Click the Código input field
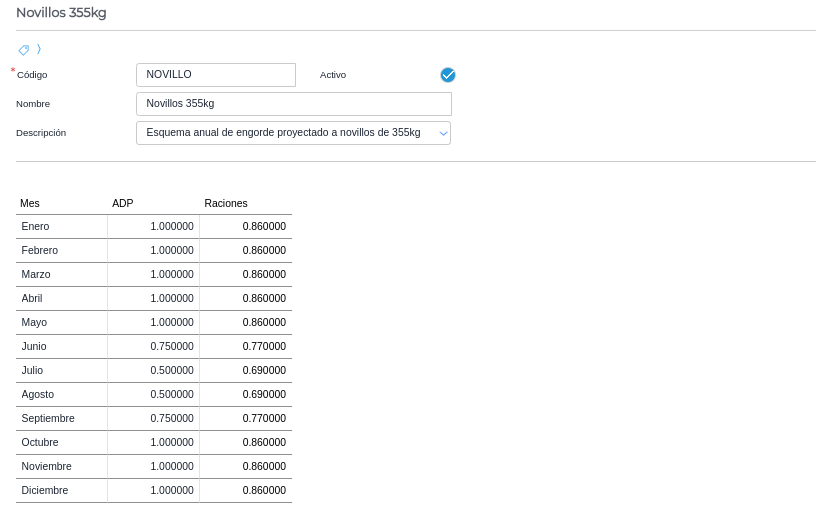Image resolution: width=816 pixels, height=518 pixels. point(215,75)
